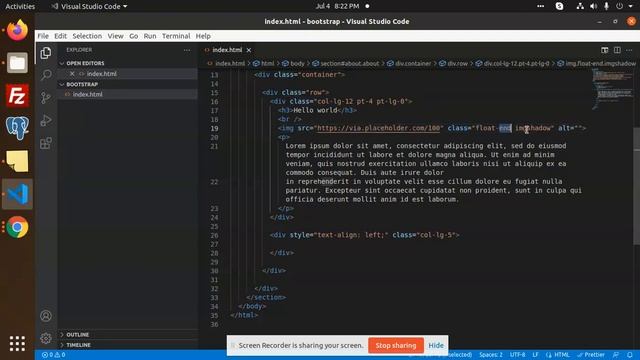Open the system power menu arrow

point(631,6)
